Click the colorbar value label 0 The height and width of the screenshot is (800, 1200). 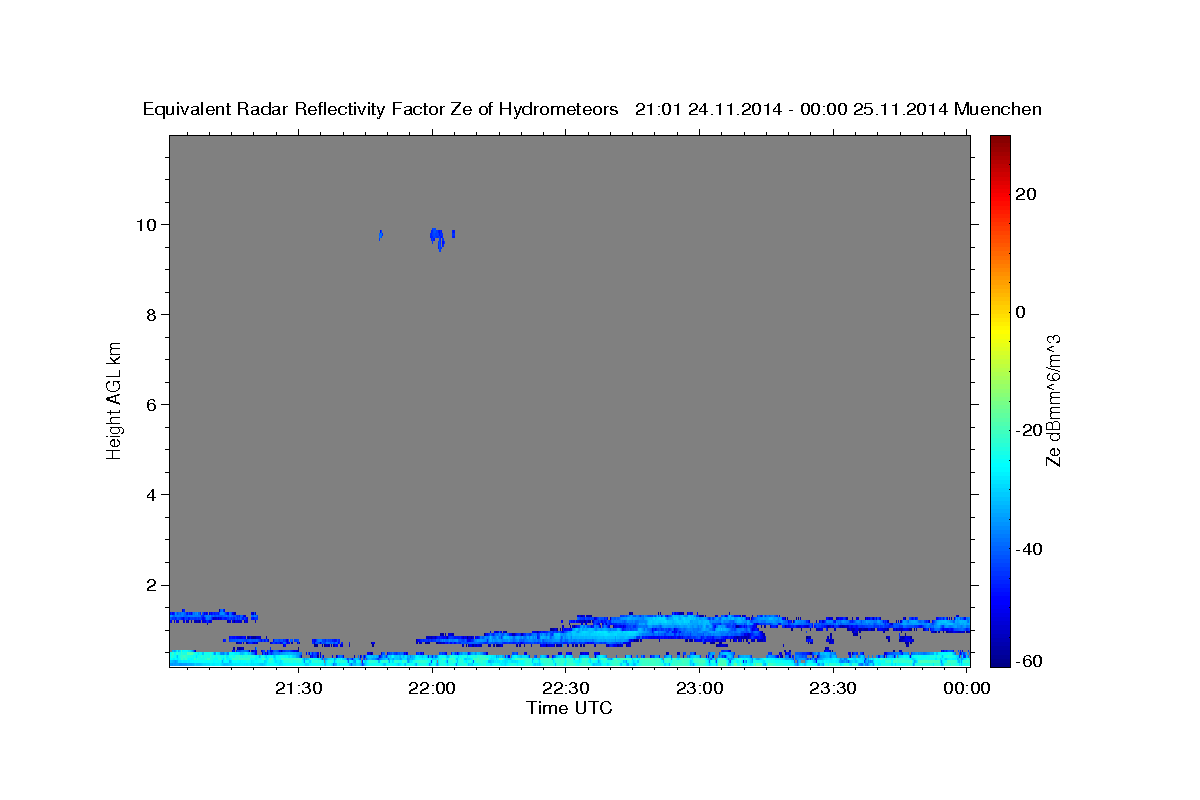(1020, 312)
